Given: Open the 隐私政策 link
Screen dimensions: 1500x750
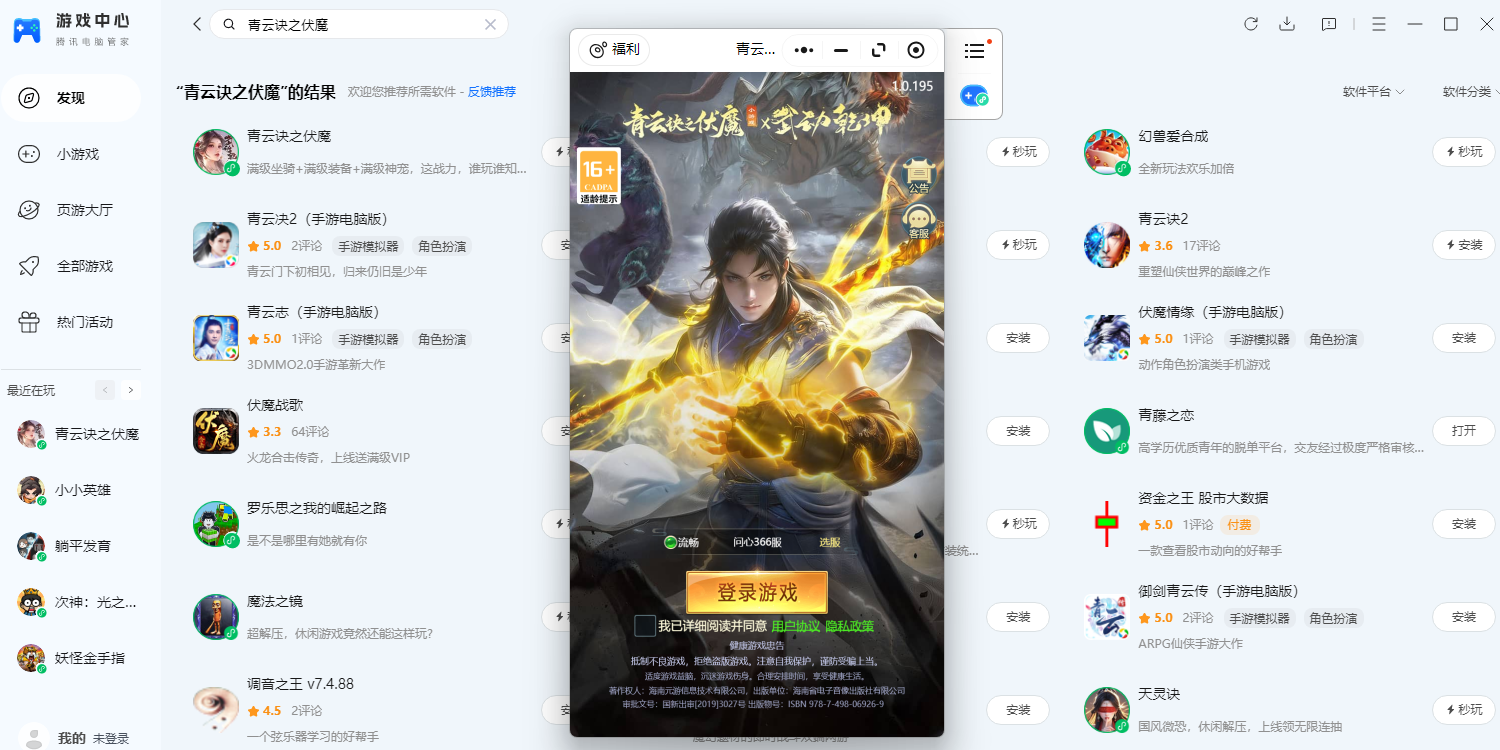Looking at the screenshot, I should click(849, 626).
